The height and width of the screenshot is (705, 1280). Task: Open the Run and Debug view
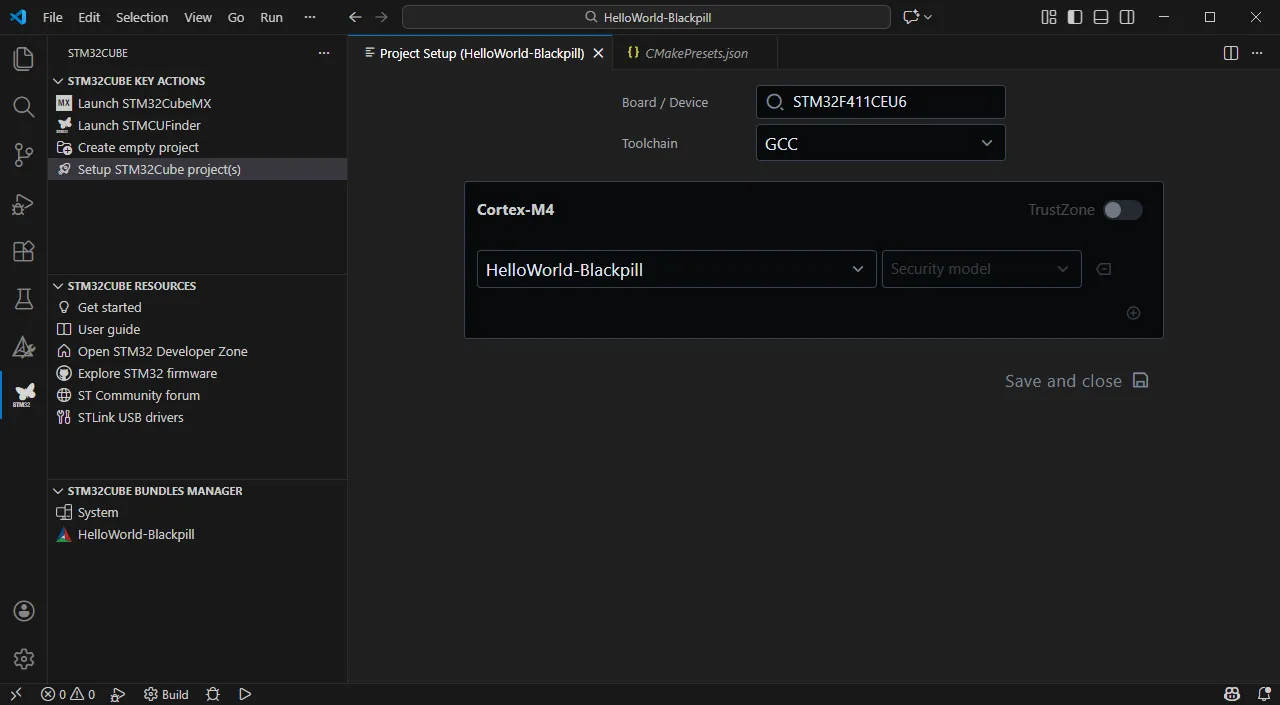[24, 204]
